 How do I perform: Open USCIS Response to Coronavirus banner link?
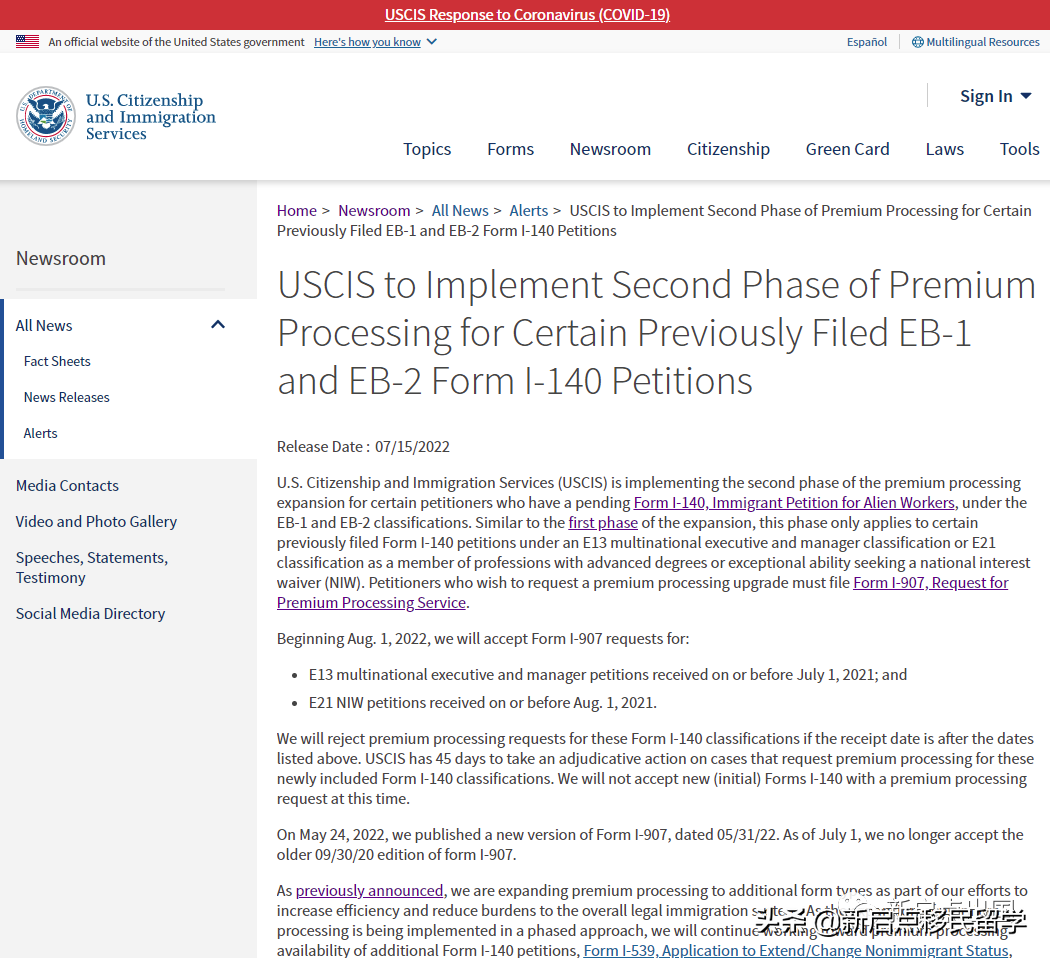click(528, 15)
